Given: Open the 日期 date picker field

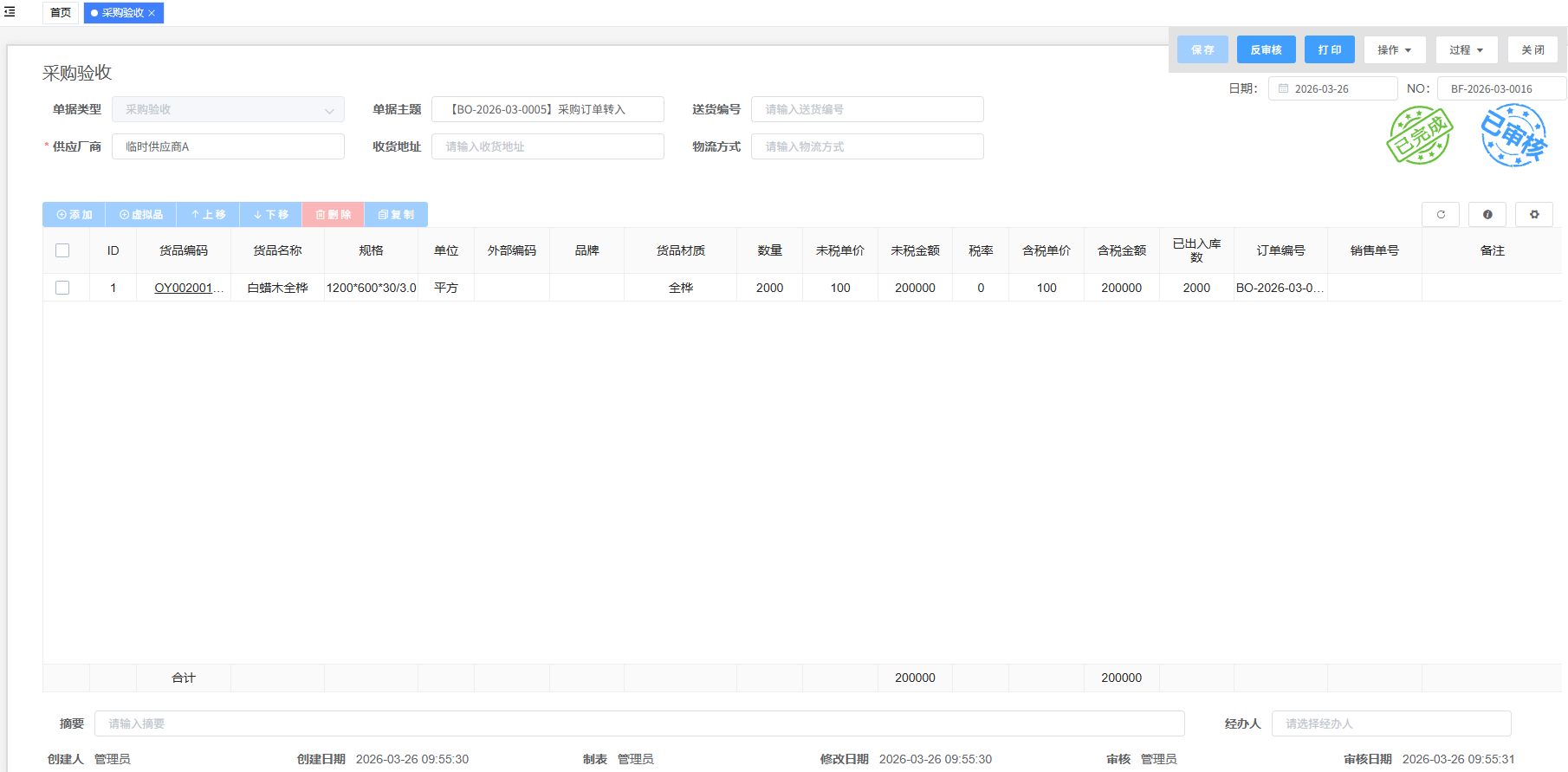Looking at the screenshot, I should 1332,89.
